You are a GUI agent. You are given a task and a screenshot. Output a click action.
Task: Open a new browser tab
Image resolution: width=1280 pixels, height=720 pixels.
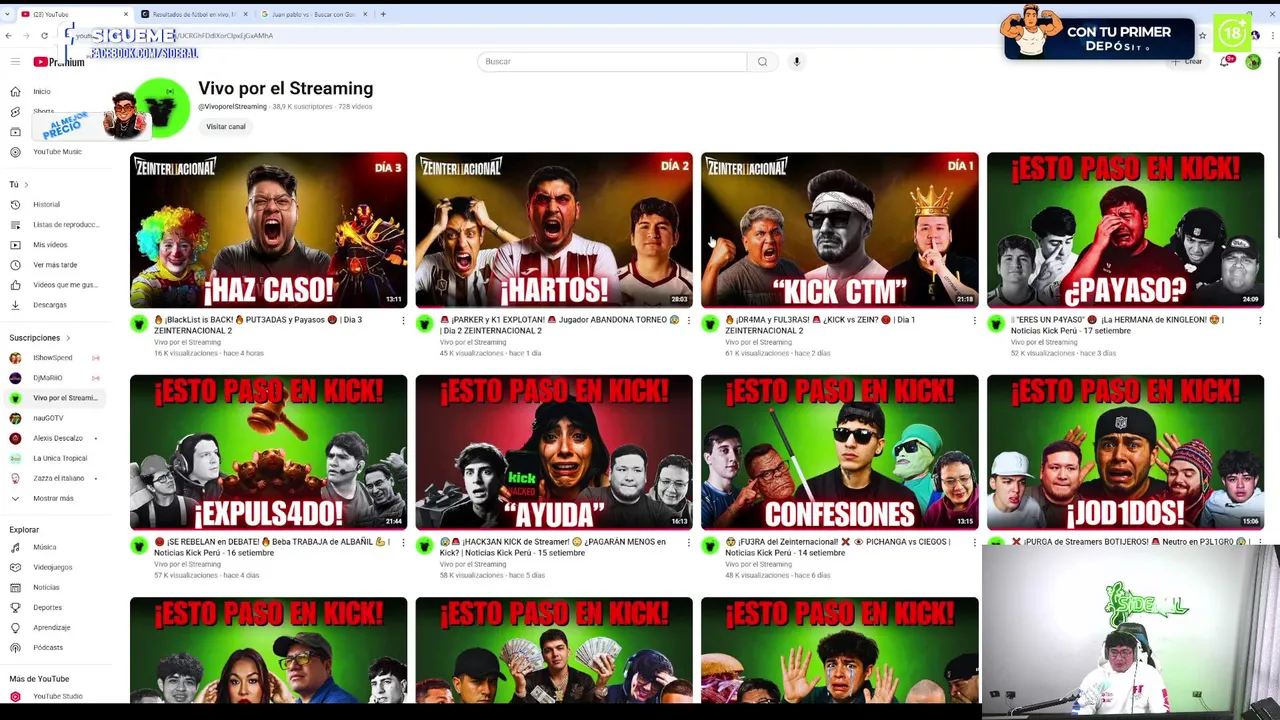(x=383, y=14)
